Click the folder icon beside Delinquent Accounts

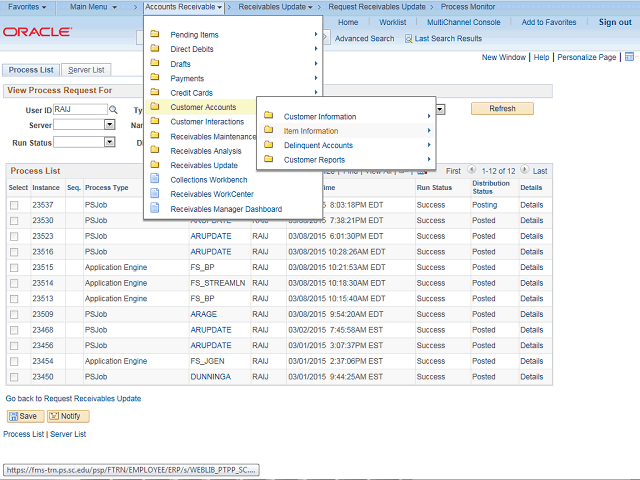pyautogui.click(x=268, y=145)
